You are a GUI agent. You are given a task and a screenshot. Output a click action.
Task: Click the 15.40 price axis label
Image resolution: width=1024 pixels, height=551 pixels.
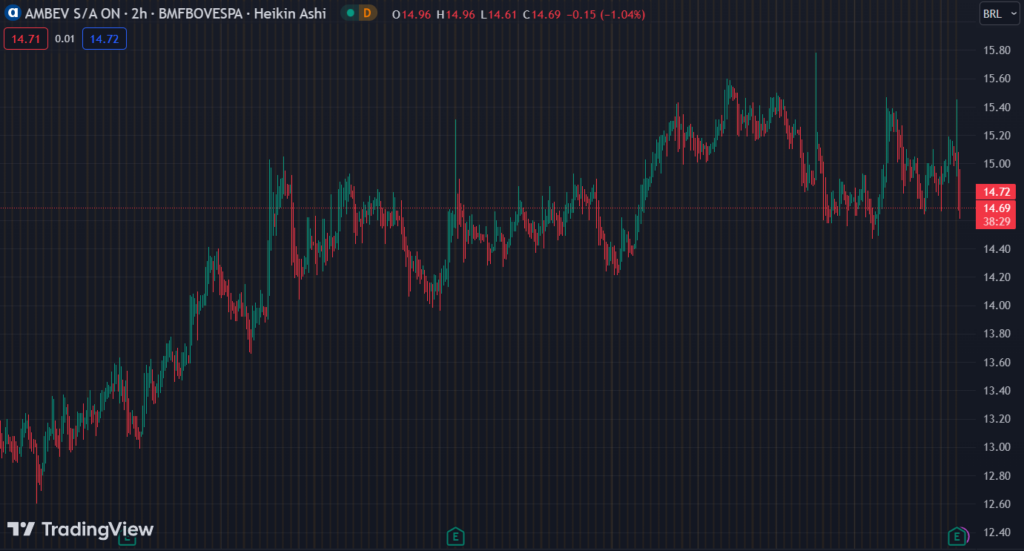[x=997, y=107]
